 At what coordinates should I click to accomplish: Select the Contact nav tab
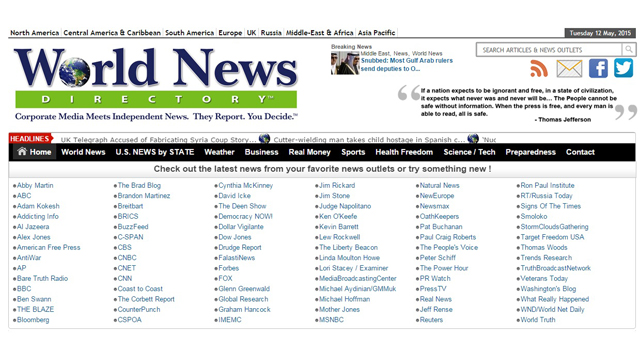point(580,152)
